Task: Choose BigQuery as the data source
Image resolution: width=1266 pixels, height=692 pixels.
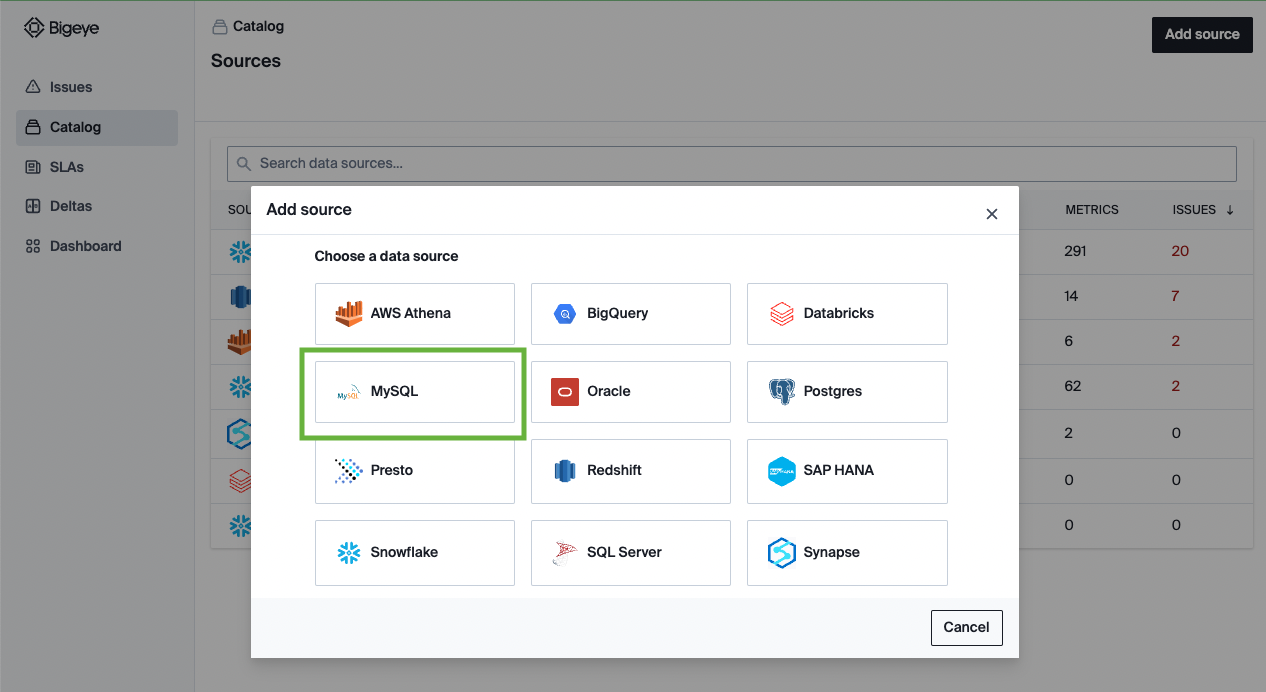Action: pos(631,313)
